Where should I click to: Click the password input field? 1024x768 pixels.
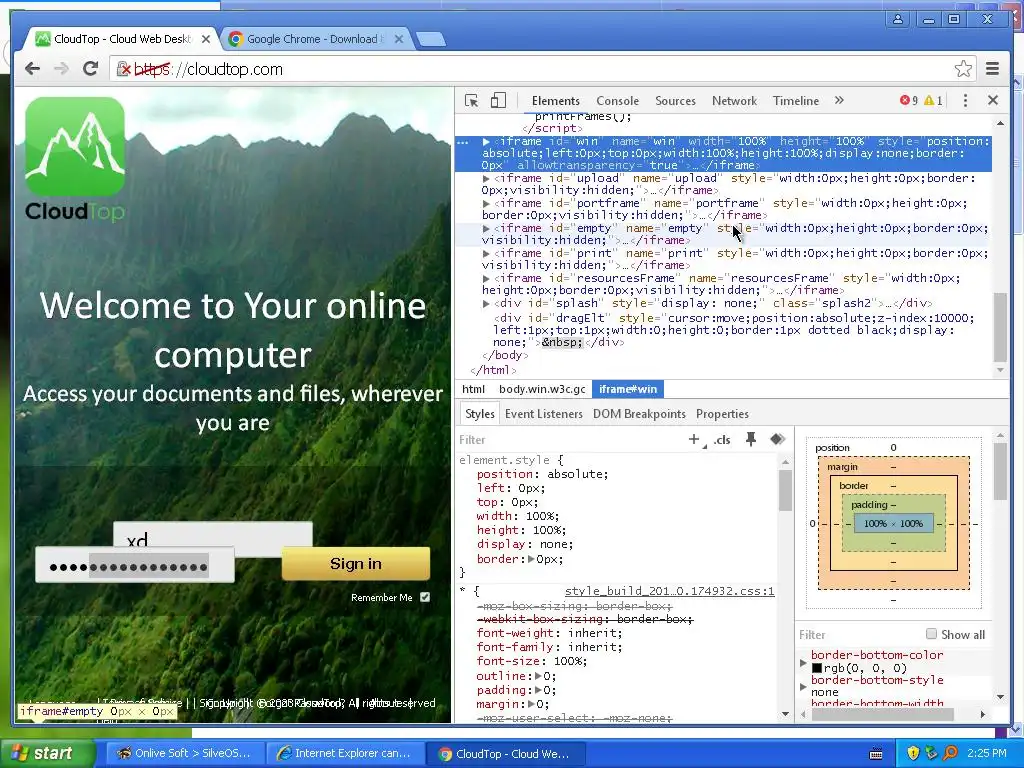tap(135, 566)
